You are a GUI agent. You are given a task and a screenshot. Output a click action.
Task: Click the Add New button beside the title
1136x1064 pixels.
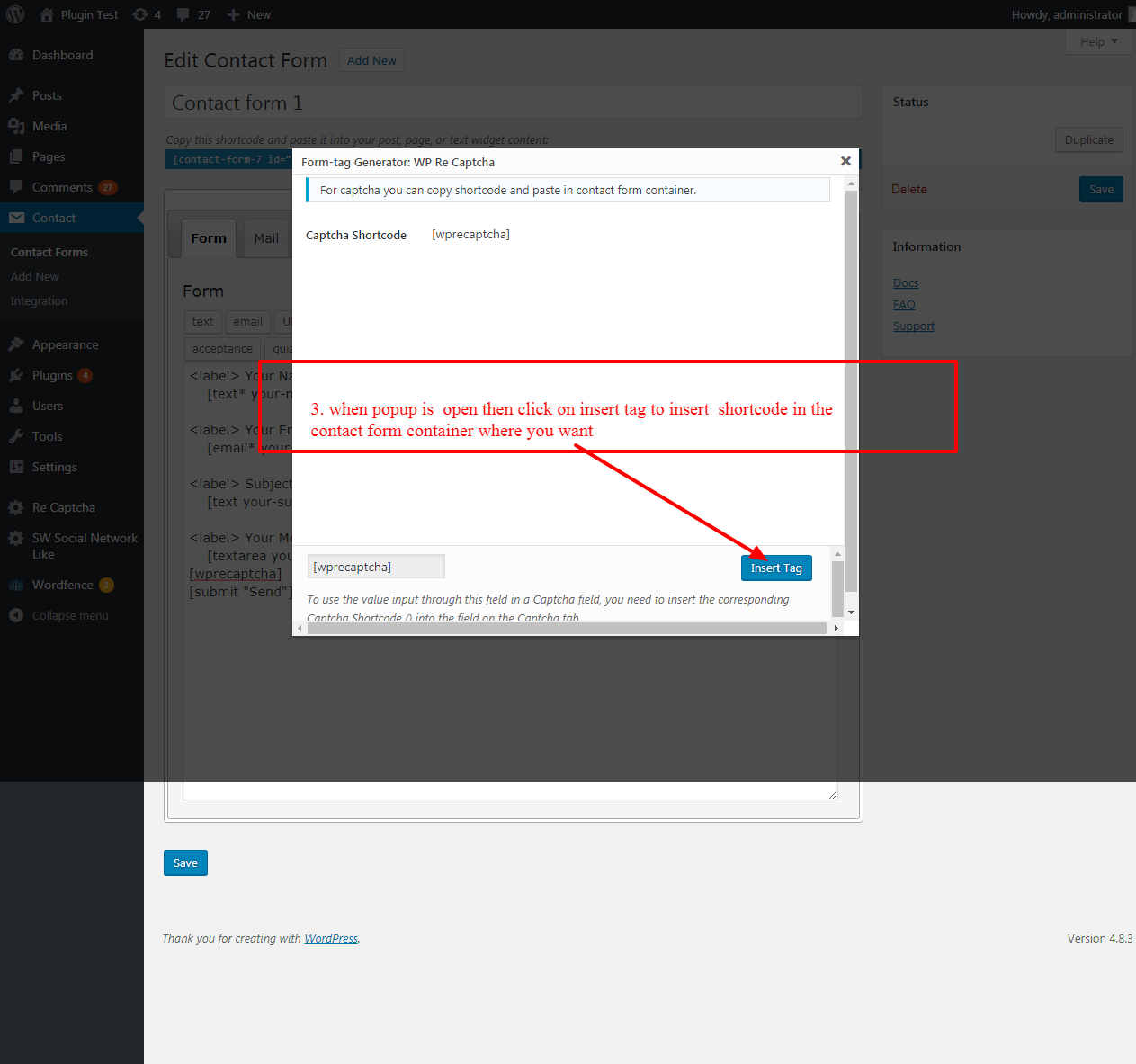click(371, 60)
